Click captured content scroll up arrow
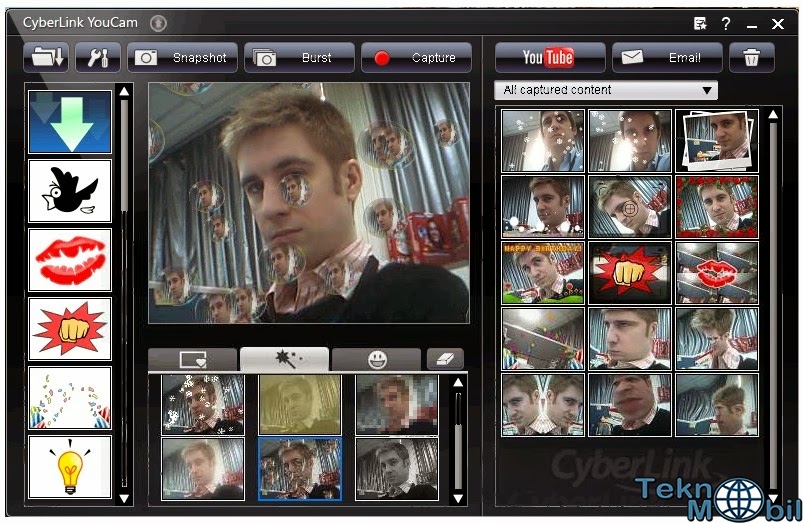This screenshot has height=523, width=803. tap(773, 114)
